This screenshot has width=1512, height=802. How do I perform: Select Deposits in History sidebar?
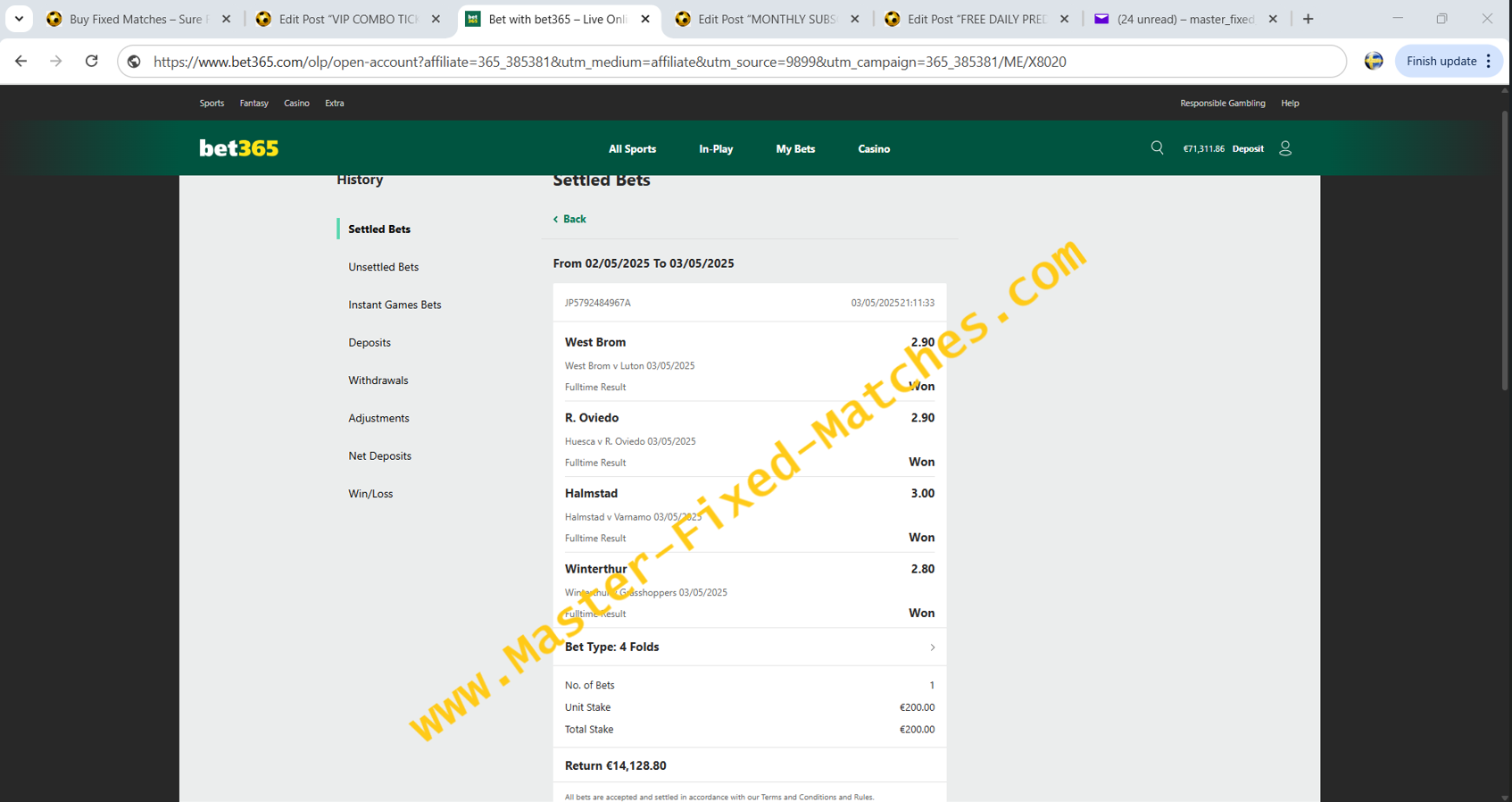(x=370, y=343)
